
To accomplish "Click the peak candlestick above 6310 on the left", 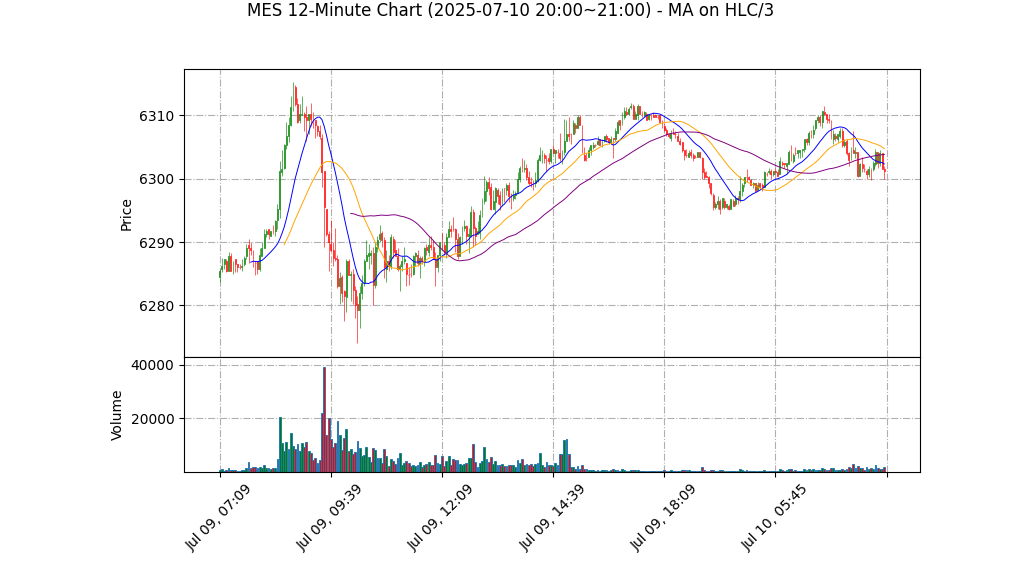I will [294, 98].
